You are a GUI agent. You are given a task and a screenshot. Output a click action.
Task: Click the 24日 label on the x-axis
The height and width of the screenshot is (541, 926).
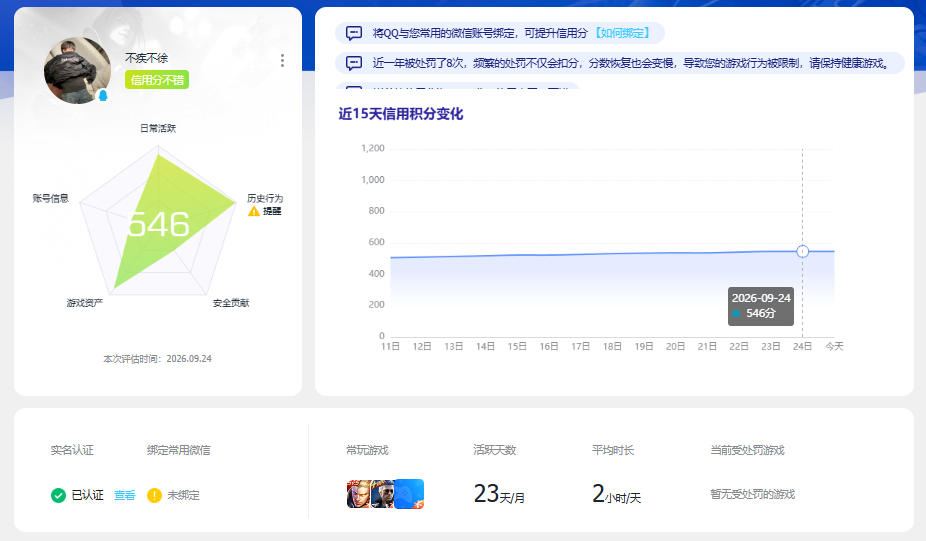(802, 347)
